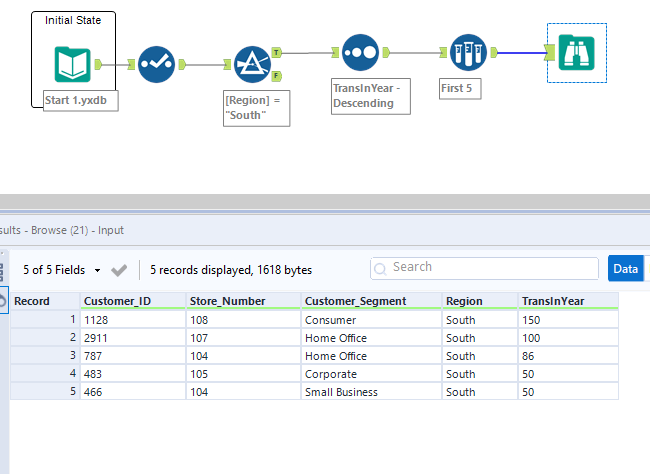Click Customer_ID cell 787
This screenshot has width=650, height=474.
[x=133, y=355]
